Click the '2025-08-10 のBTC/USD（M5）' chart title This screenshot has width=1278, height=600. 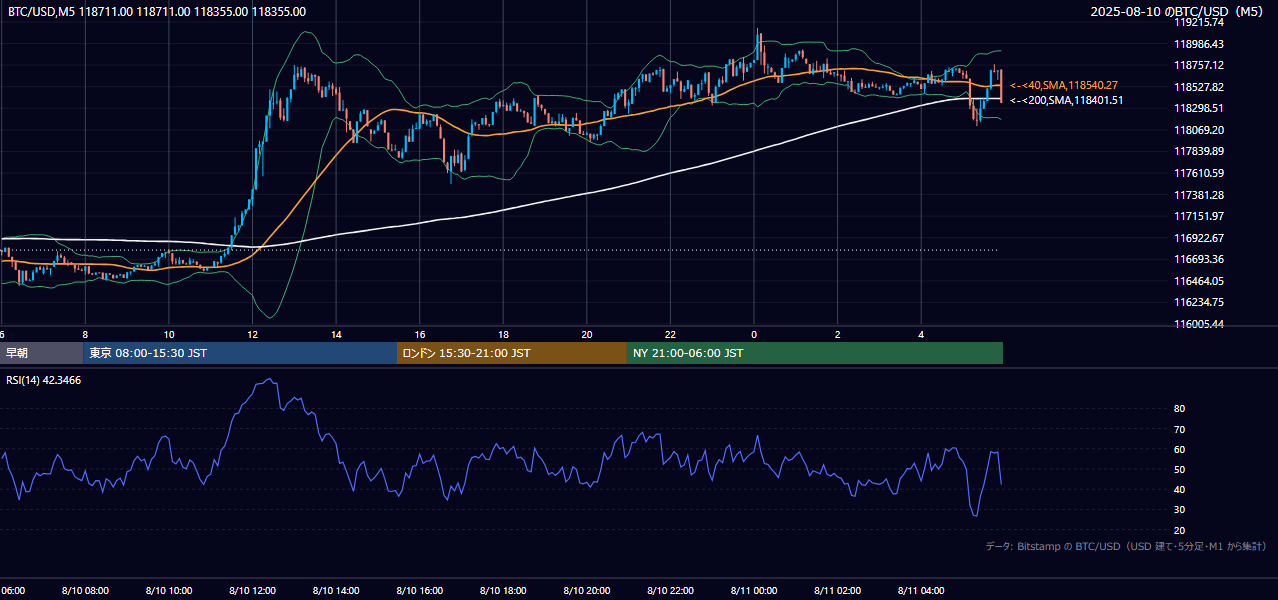[x=1179, y=12]
